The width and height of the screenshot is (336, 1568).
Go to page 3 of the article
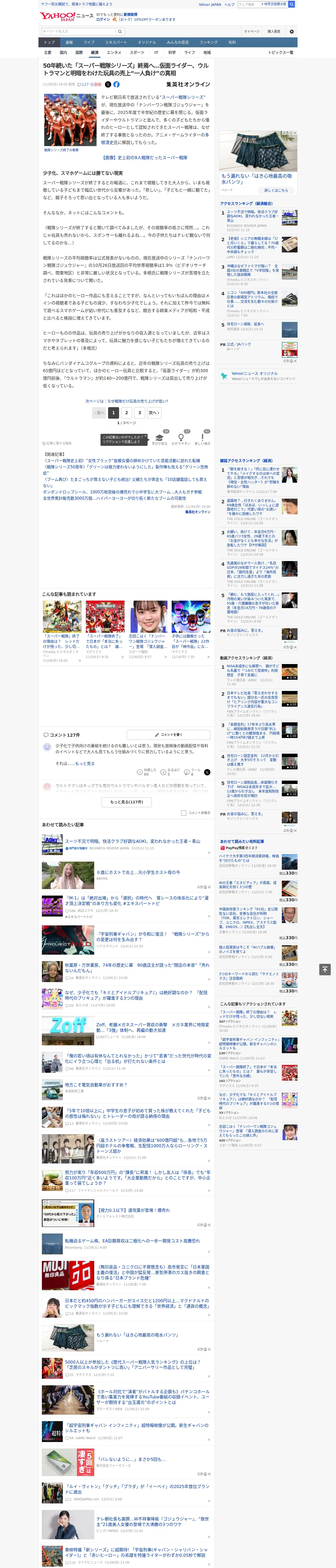(x=140, y=413)
